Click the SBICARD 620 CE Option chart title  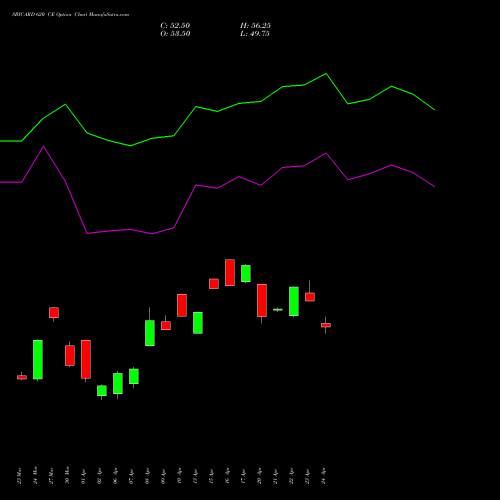tap(70, 15)
